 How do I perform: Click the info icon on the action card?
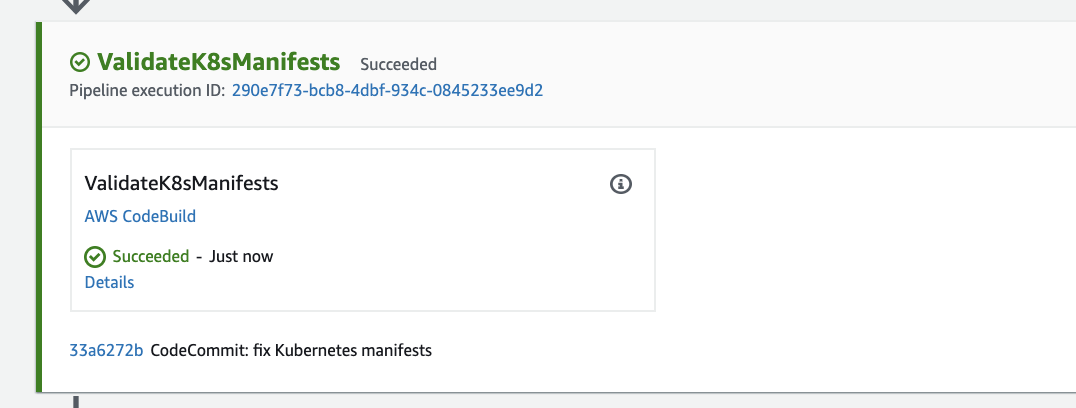click(x=620, y=184)
